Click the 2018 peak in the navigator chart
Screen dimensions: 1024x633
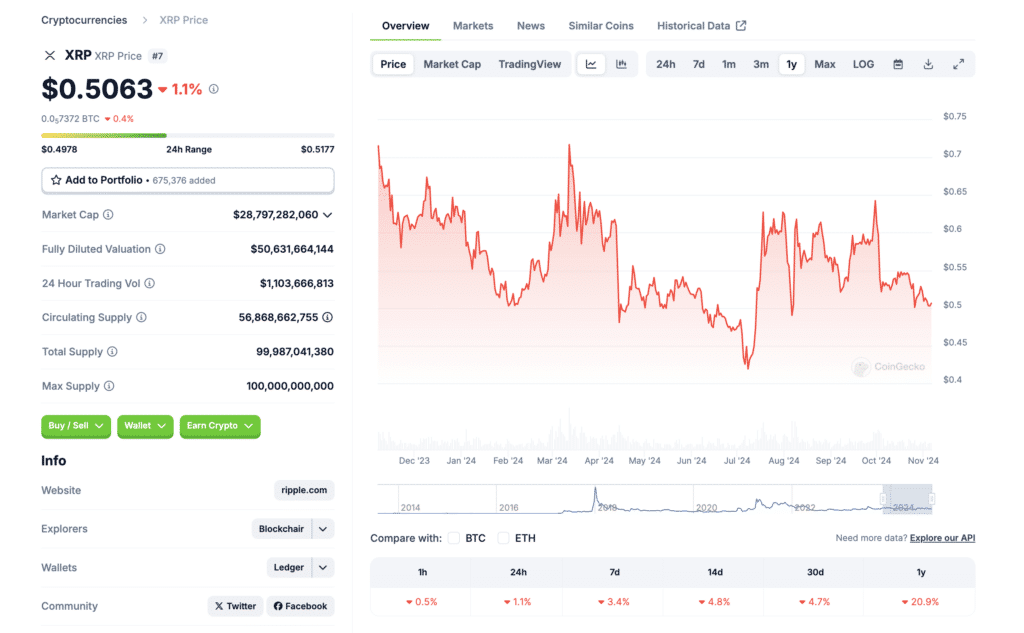pos(595,490)
